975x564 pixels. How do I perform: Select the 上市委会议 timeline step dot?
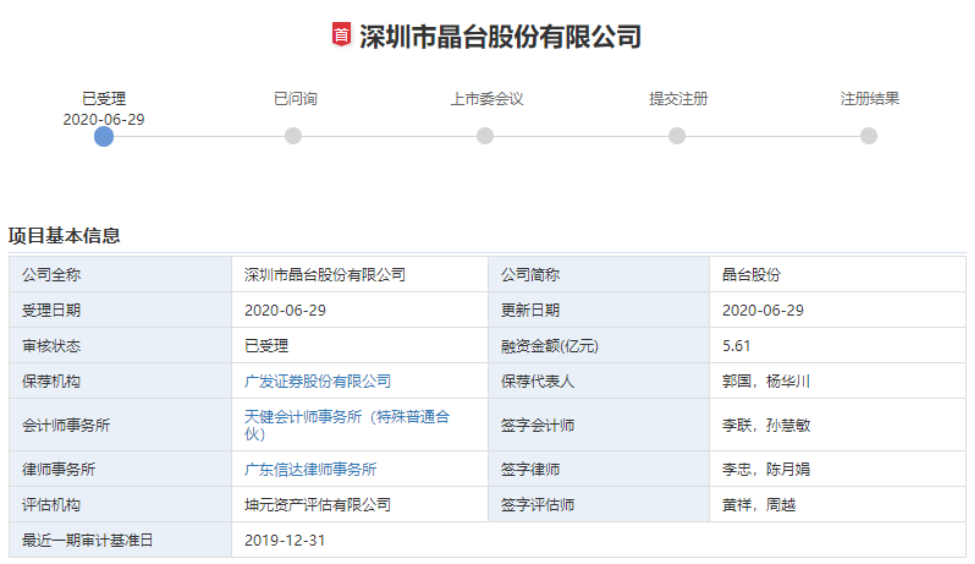pyautogui.click(x=485, y=136)
